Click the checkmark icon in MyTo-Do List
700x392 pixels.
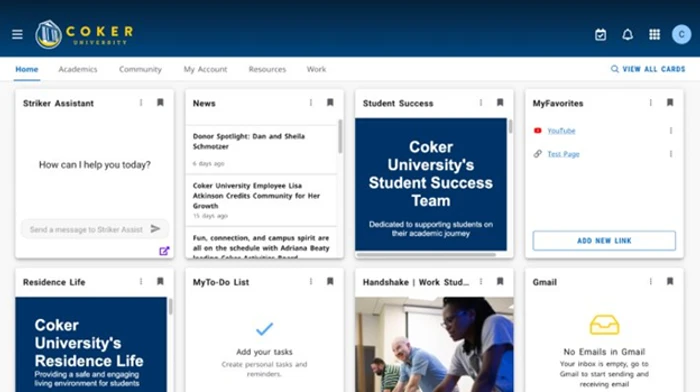pos(264,329)
